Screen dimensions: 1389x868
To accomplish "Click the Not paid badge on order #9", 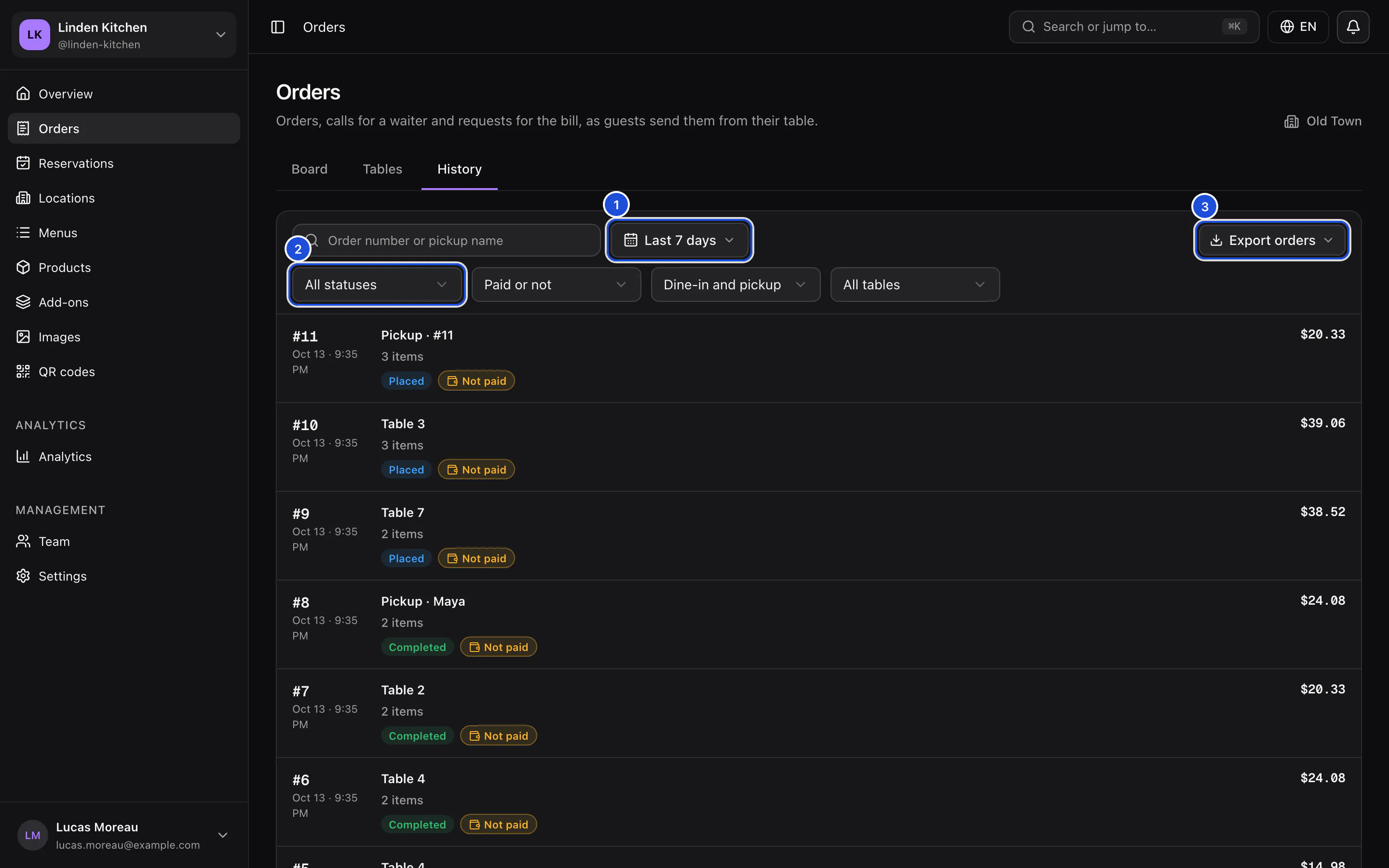I will (476, 558).
